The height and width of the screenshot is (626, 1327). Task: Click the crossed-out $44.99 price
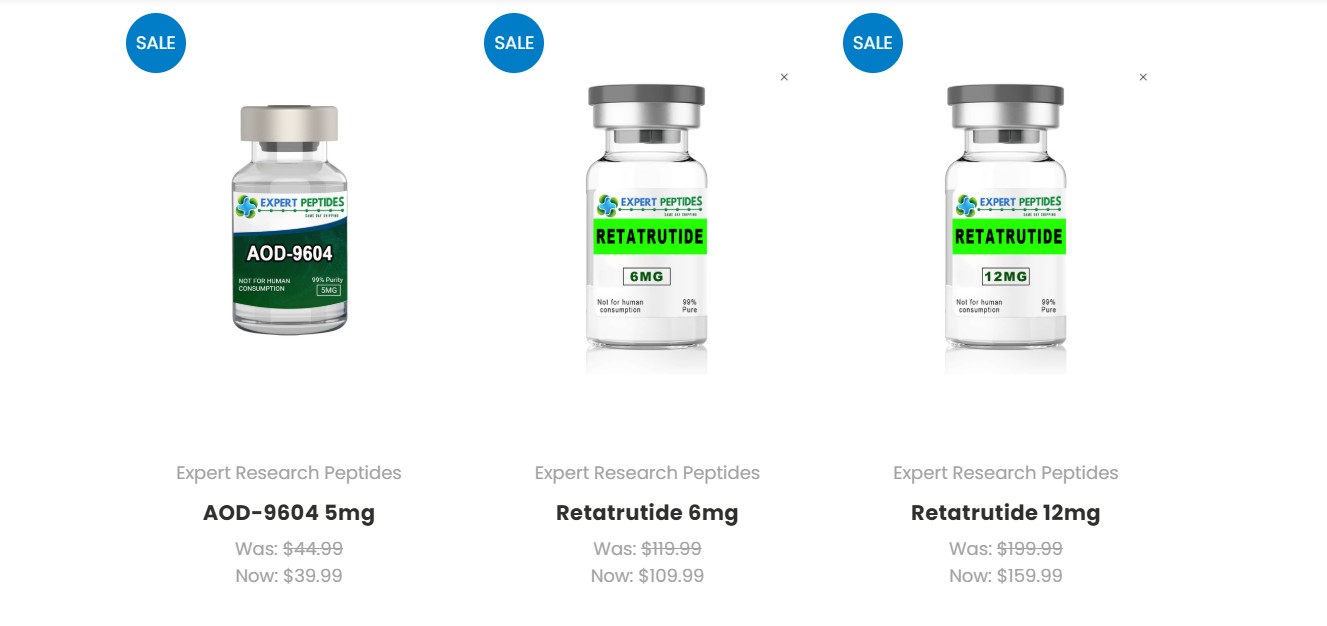click(x=313, y=549)
